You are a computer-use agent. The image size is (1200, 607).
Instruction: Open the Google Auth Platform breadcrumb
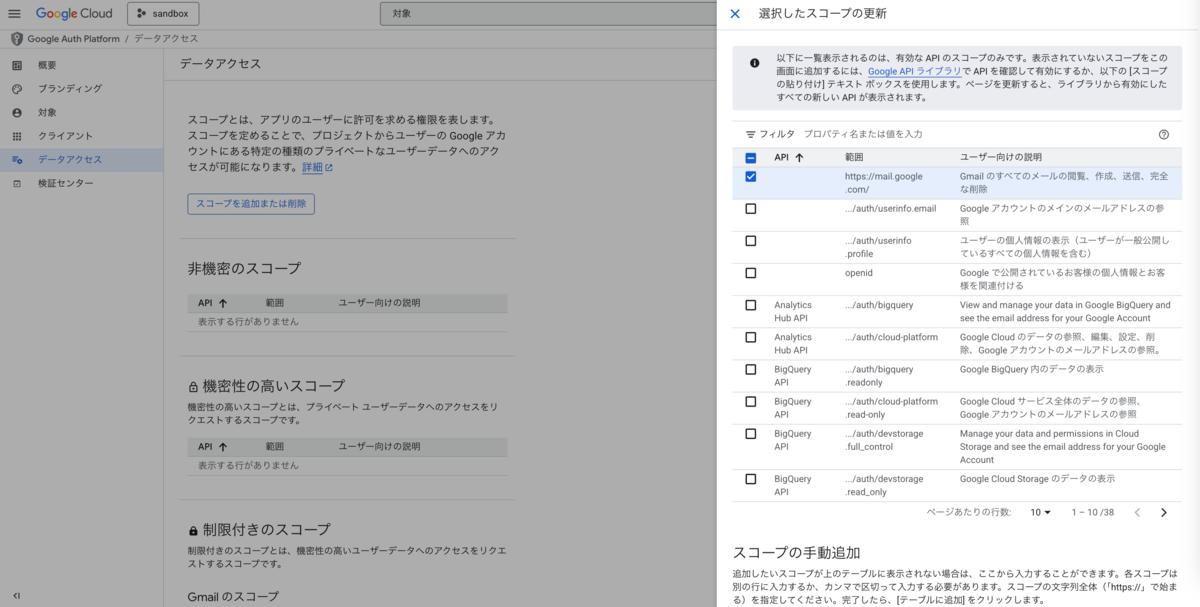click(73, 38)
